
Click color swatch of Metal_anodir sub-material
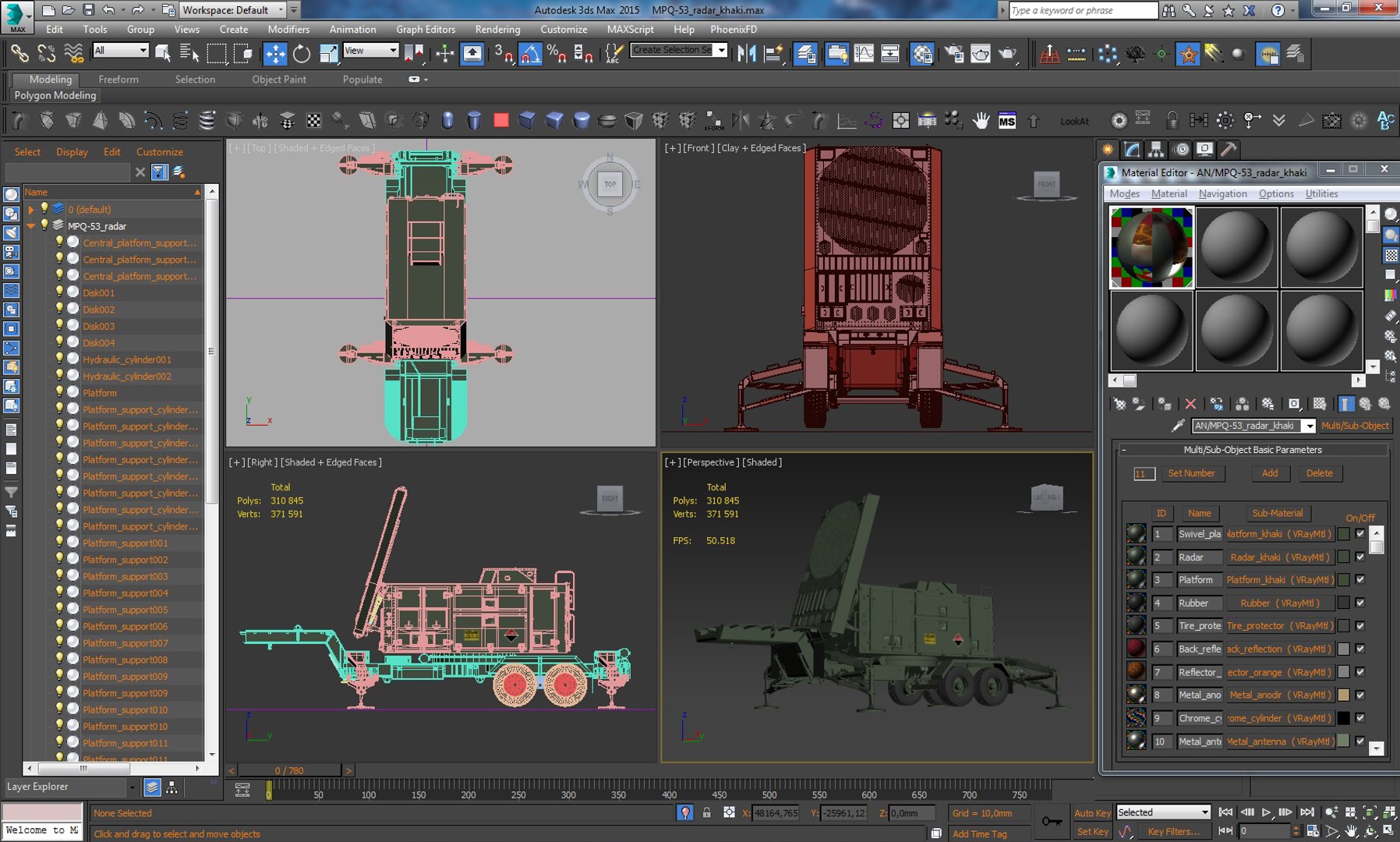pyautogui.click(x=1344, y=695)
